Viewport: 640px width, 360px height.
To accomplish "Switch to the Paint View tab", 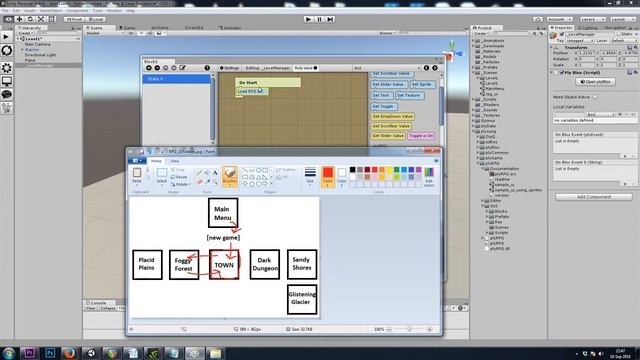I will point(175,161).
